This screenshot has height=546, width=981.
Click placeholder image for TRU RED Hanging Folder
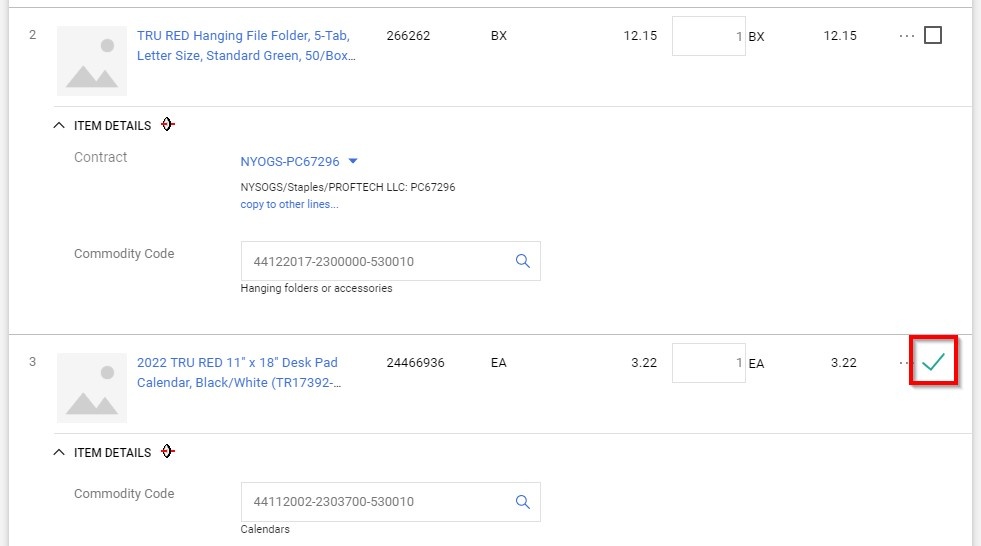pos(92,61)
